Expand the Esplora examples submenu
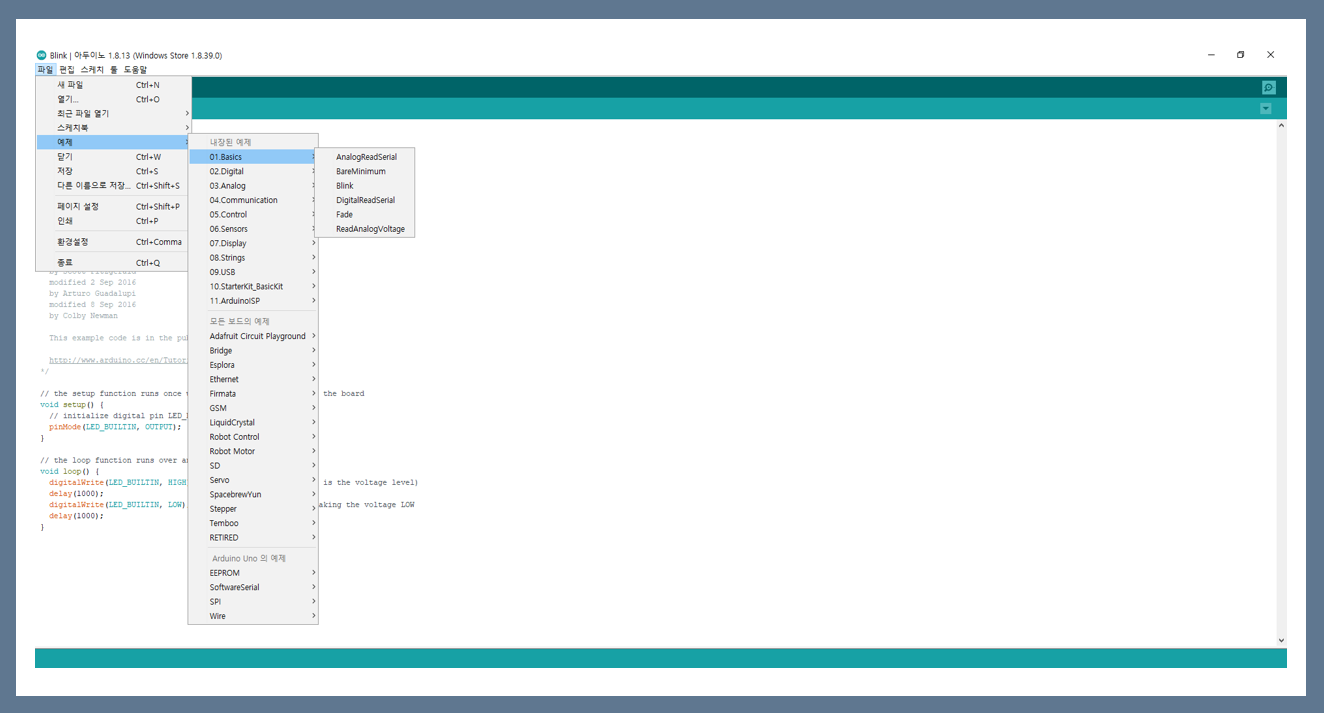This screenshot has width=1324, height=713. point(253,365)
